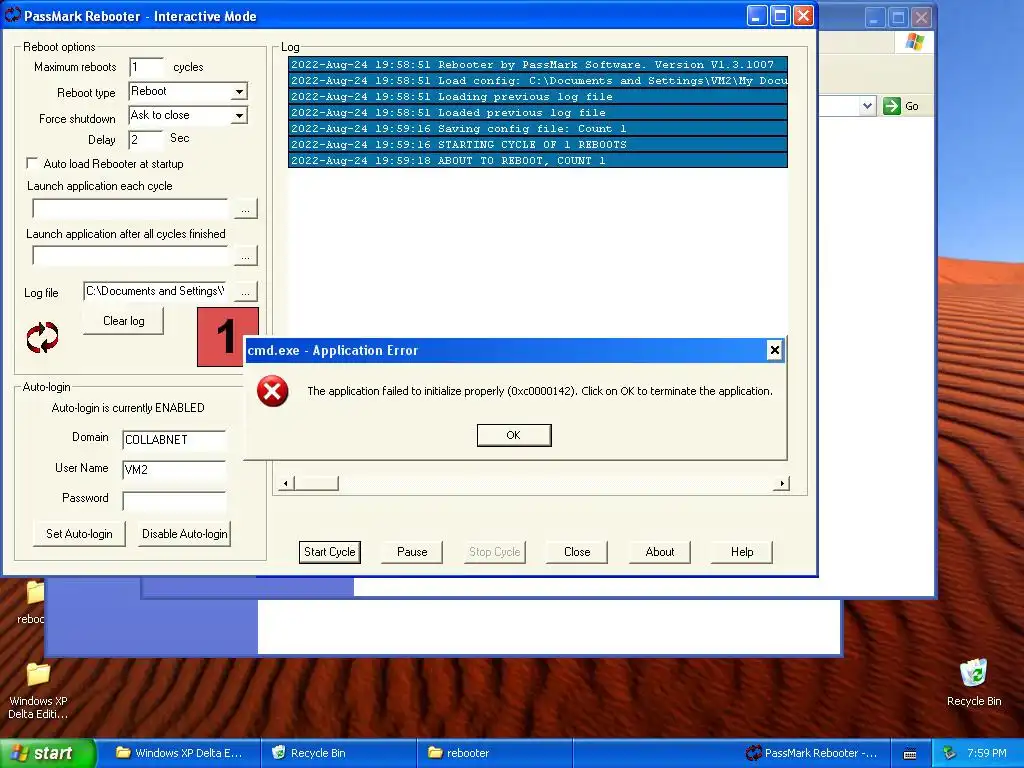Click the Pause button
Viewport: 1024px width, 768px height.
[x=412, y=552]
